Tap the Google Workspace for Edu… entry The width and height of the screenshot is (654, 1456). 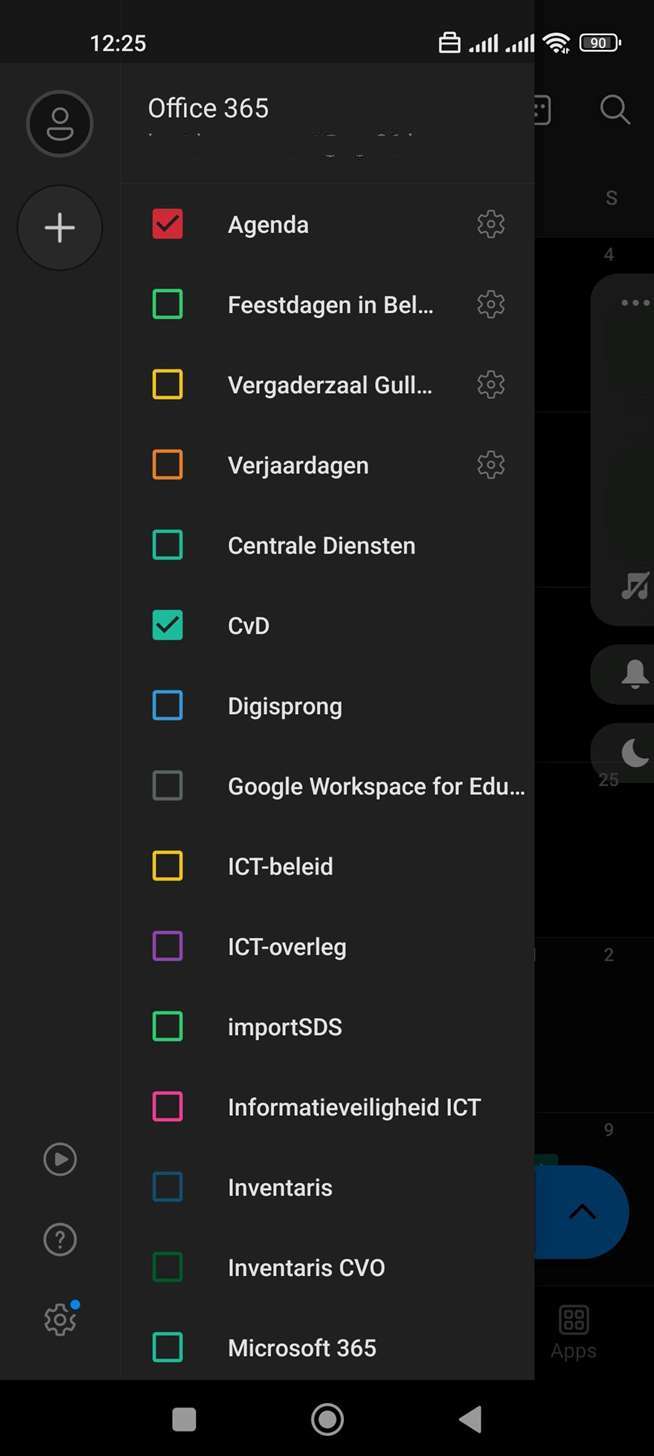coord(376,786)
